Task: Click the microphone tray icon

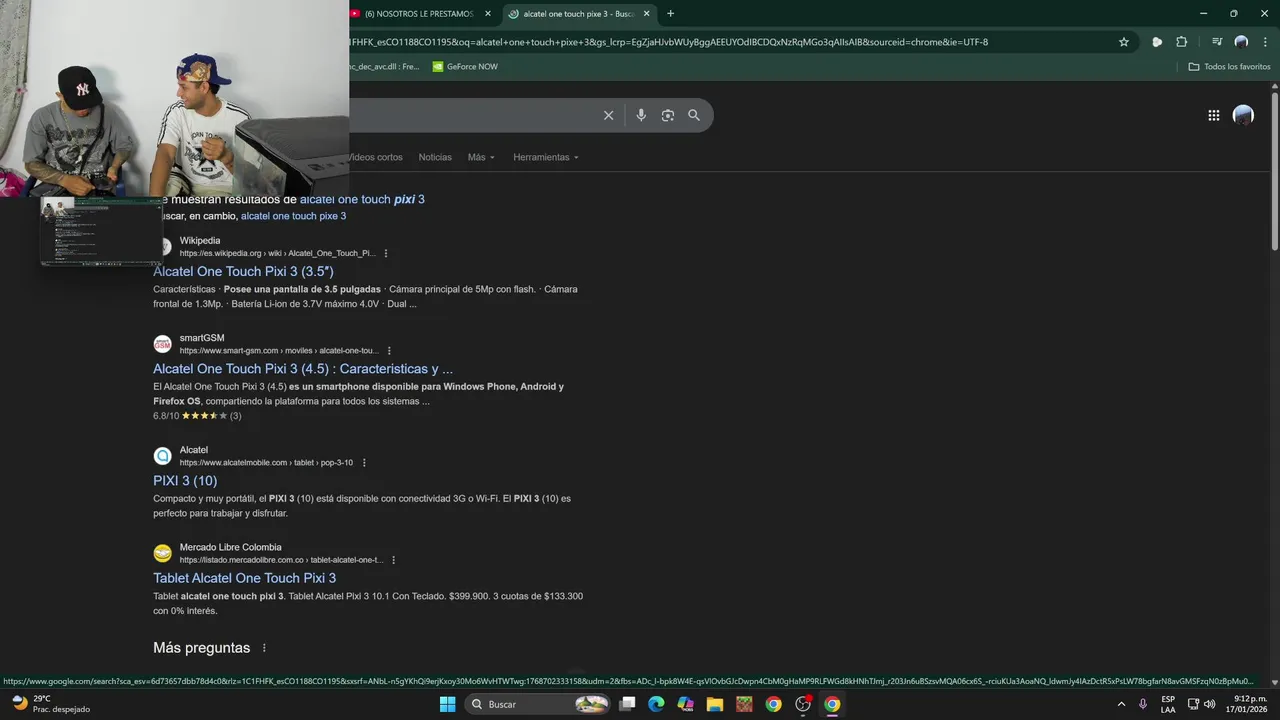Action: [1143, 704]
